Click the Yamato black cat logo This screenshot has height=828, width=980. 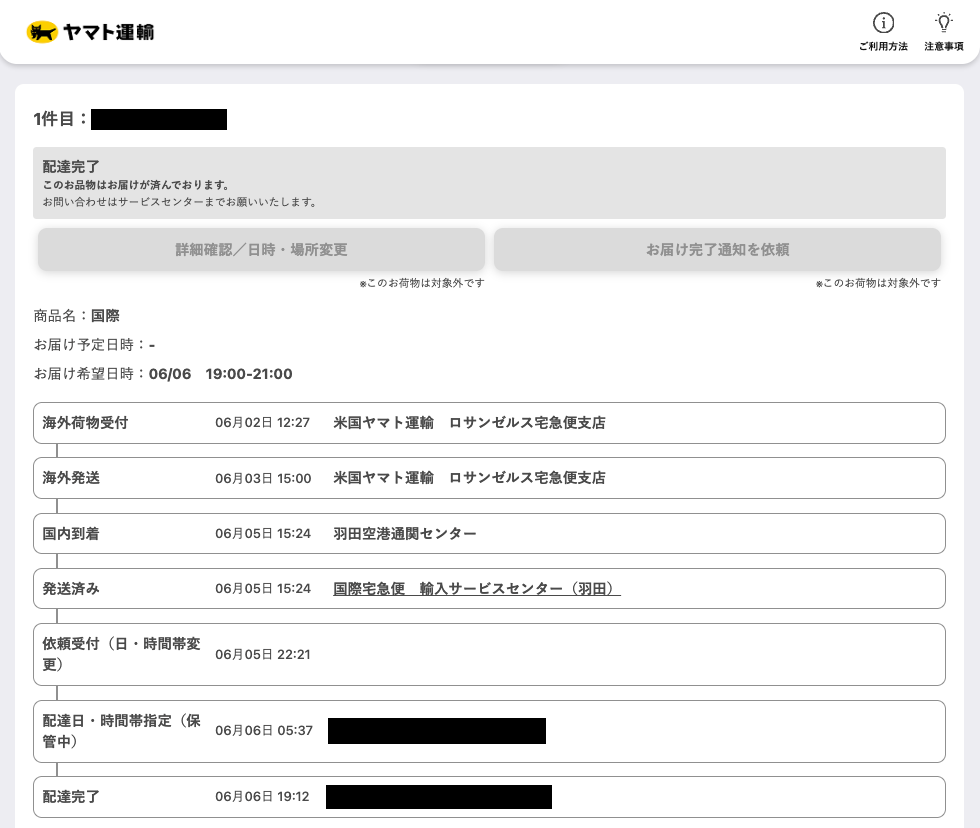click(x=42, y=32)
